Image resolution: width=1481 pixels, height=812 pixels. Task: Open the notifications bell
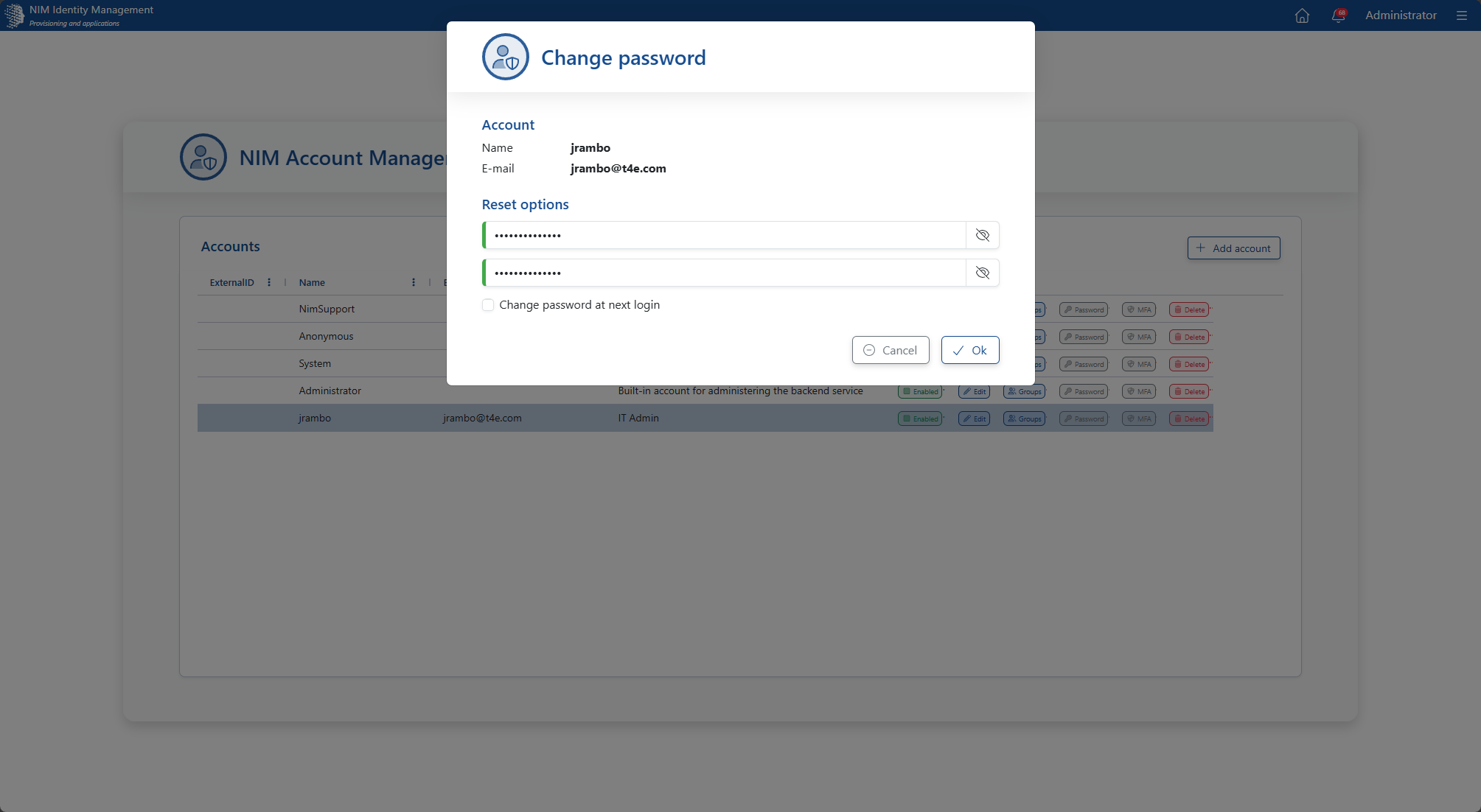1339,15
